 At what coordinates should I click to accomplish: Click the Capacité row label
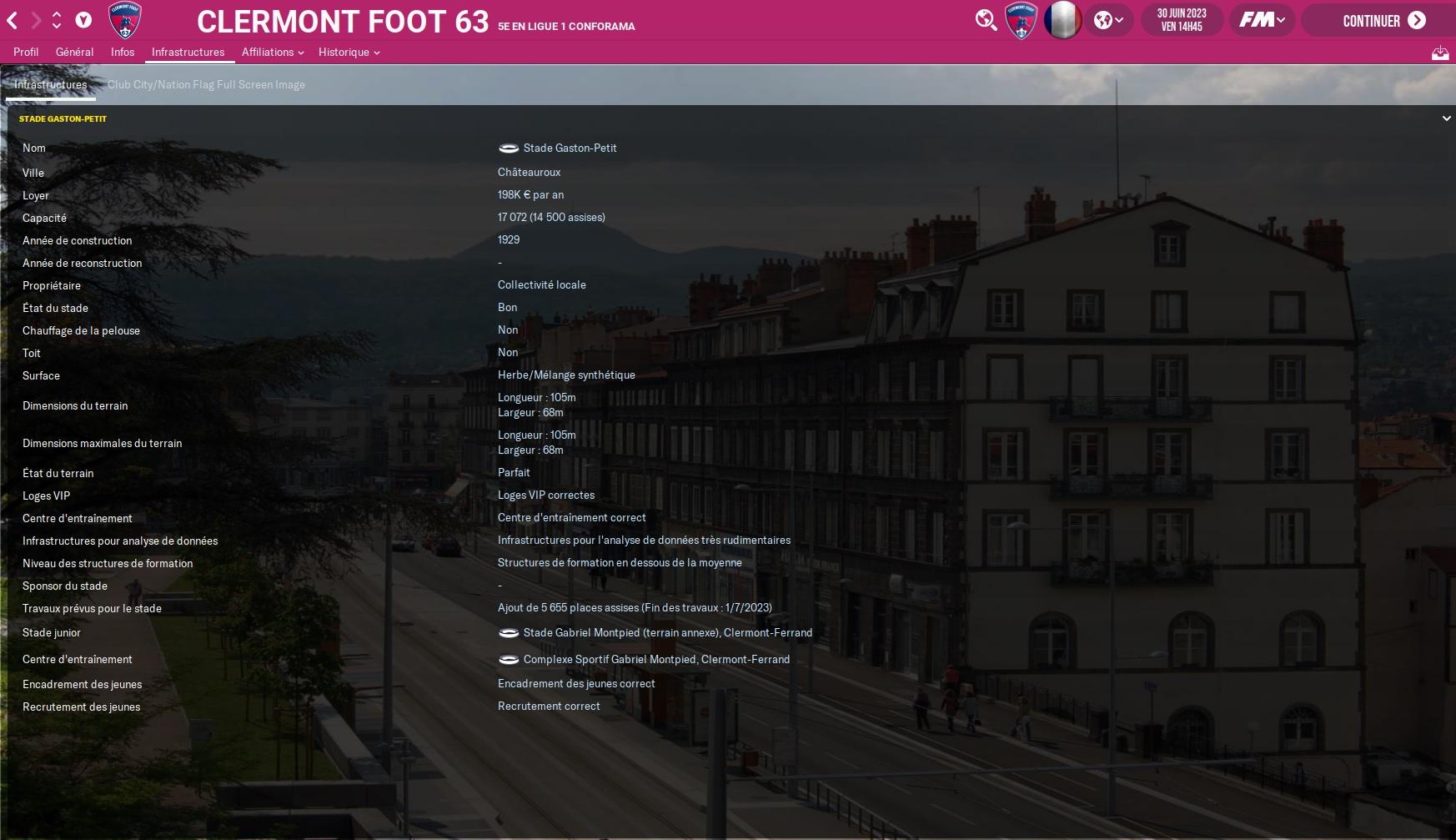[44, 218]
